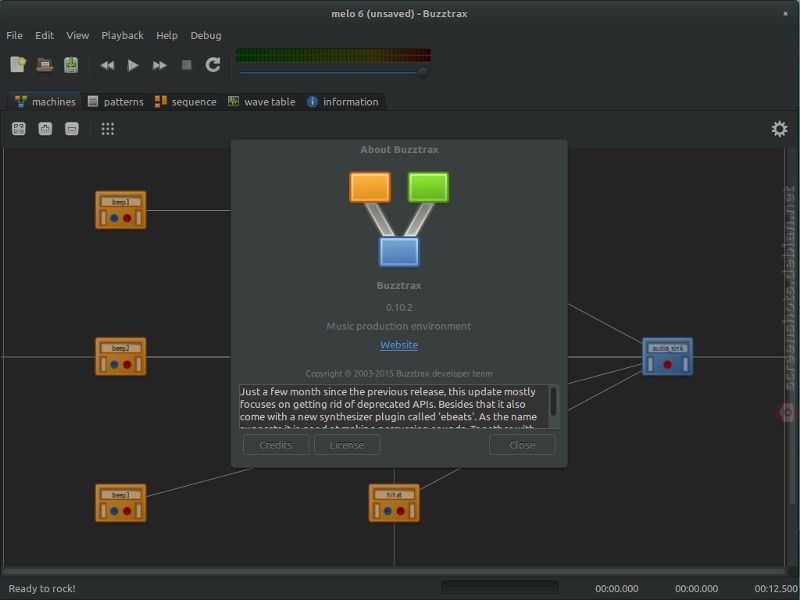Switch to information tab
Image resolution: width=800 pixels, height=600 pixels.
343,102
